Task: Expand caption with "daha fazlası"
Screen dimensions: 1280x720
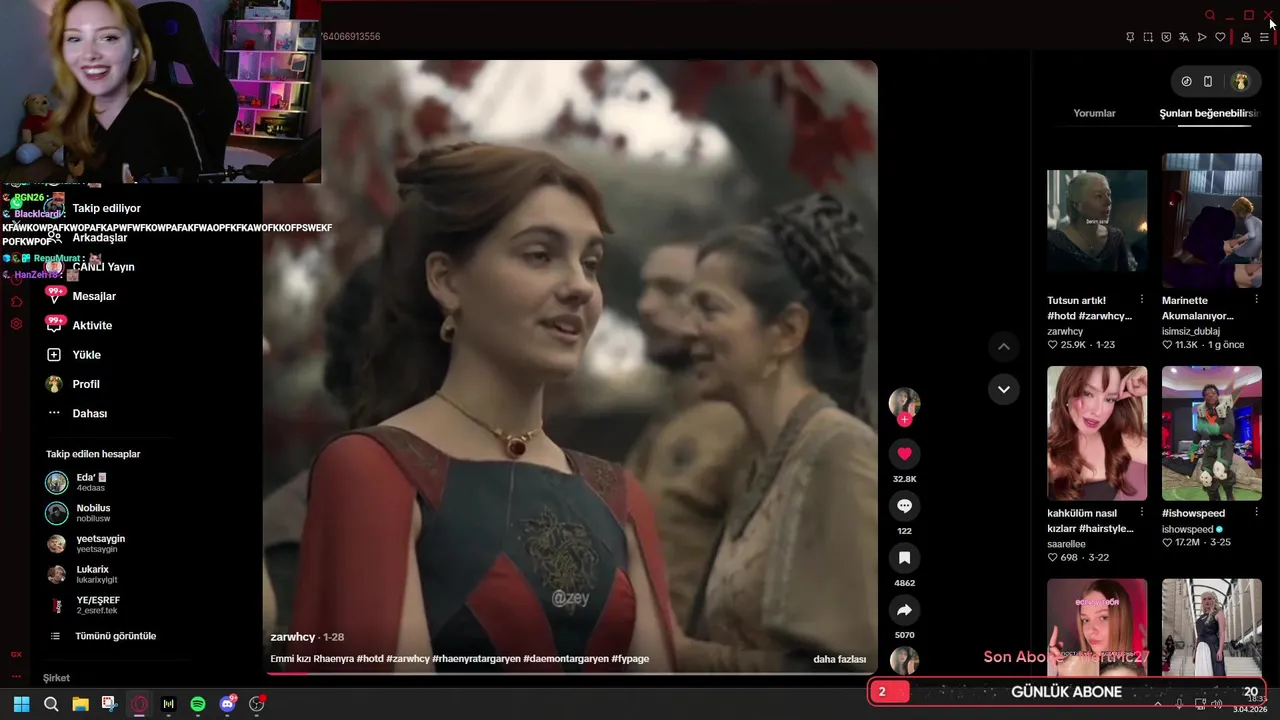Action: coord(839,659)
